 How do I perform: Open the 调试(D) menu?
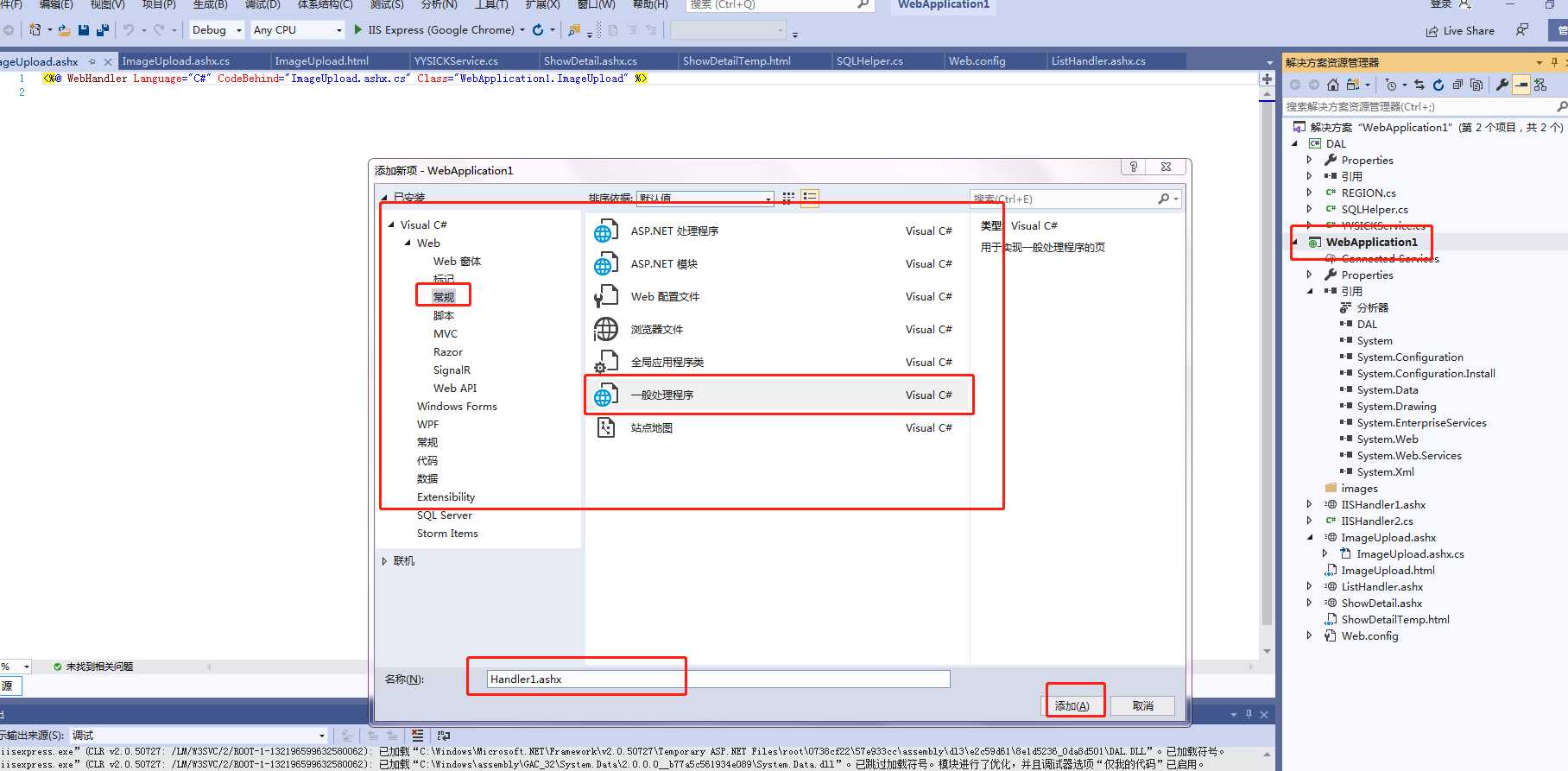tap(262, 5)
